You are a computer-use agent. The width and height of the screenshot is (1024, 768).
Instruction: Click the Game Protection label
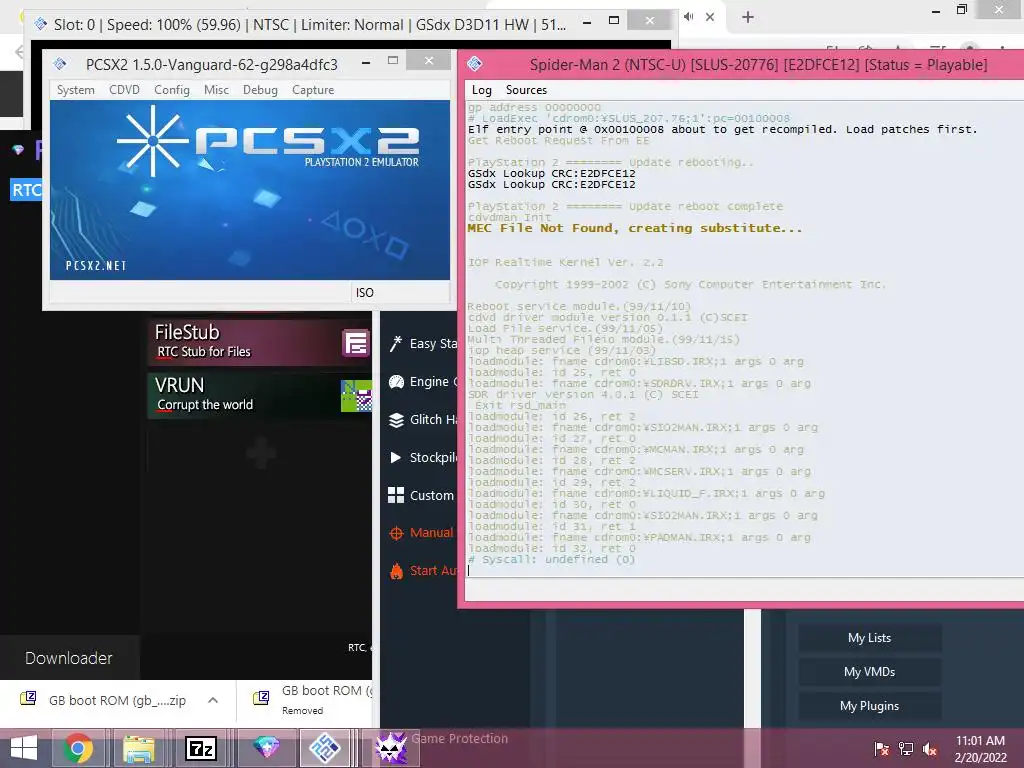(459, 739)
